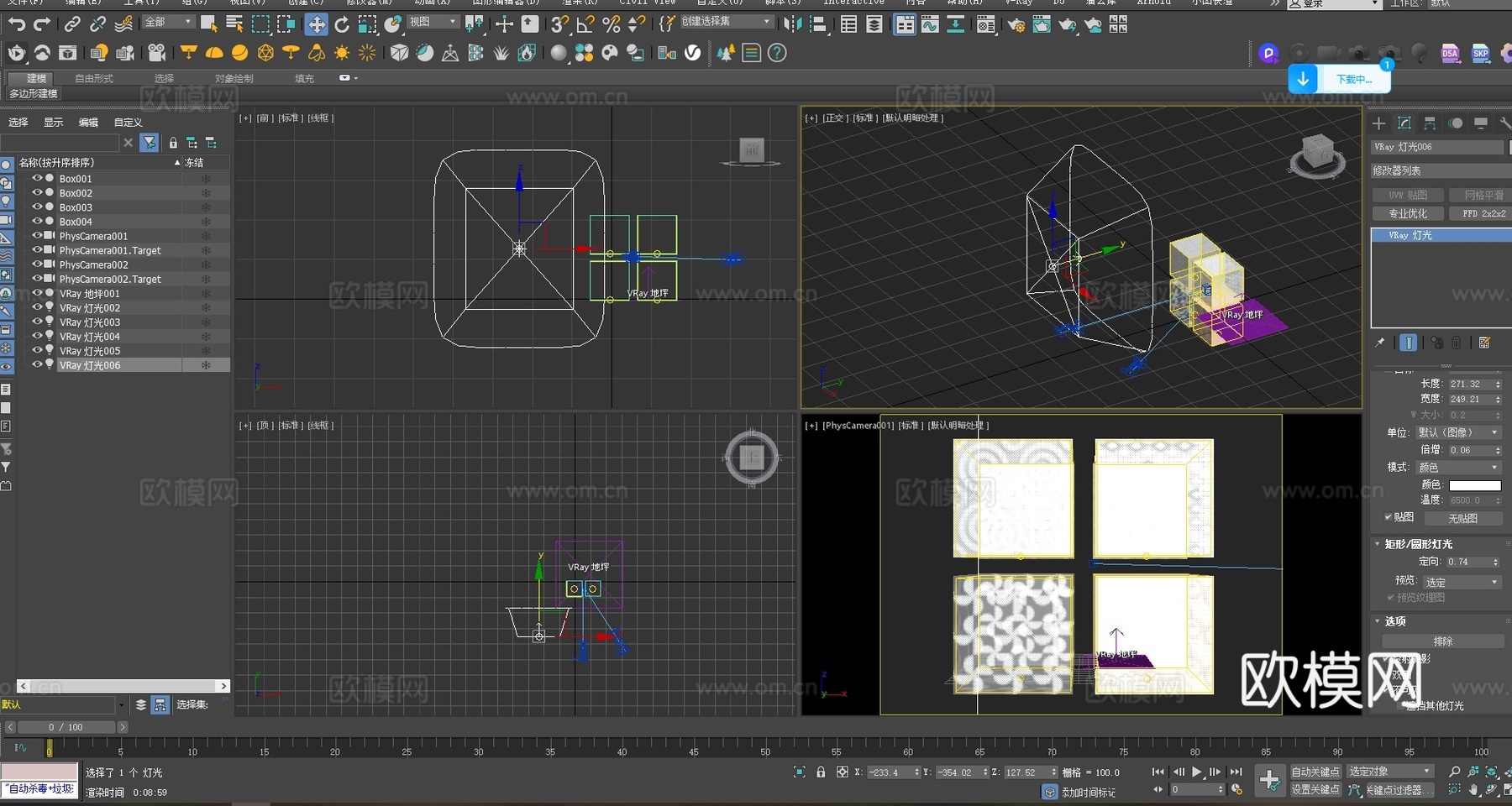Click the Redo arrow icon

pyautogui.click(x=42, y=24)
